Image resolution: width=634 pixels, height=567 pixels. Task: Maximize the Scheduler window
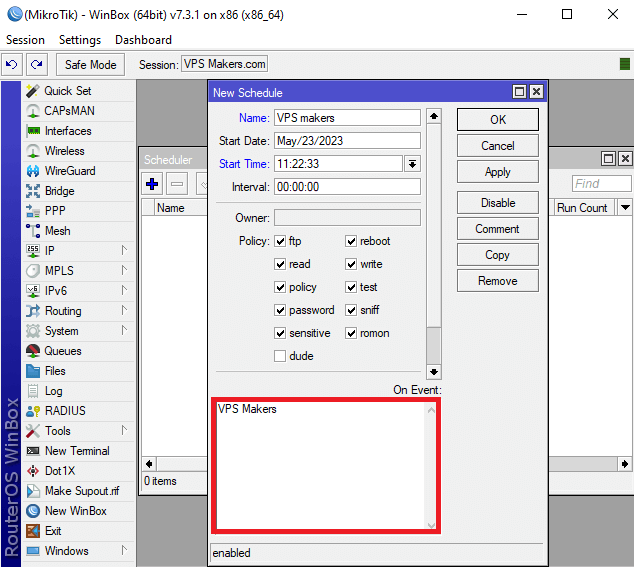[609, 159]
